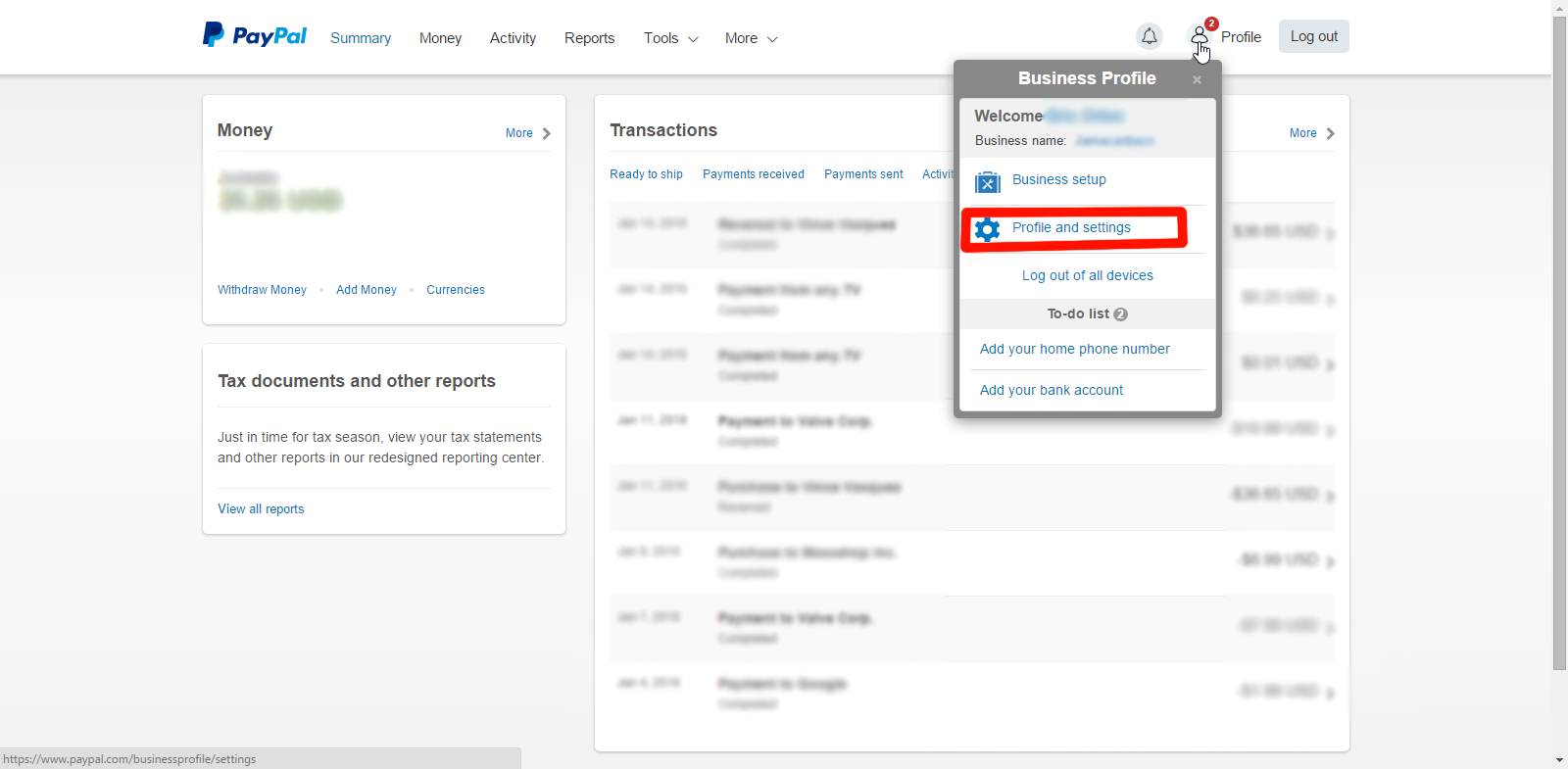This screenshot has height=769, width=1568.
Task: Click the Profile and settings gear icon
Action: click(988, 229)
